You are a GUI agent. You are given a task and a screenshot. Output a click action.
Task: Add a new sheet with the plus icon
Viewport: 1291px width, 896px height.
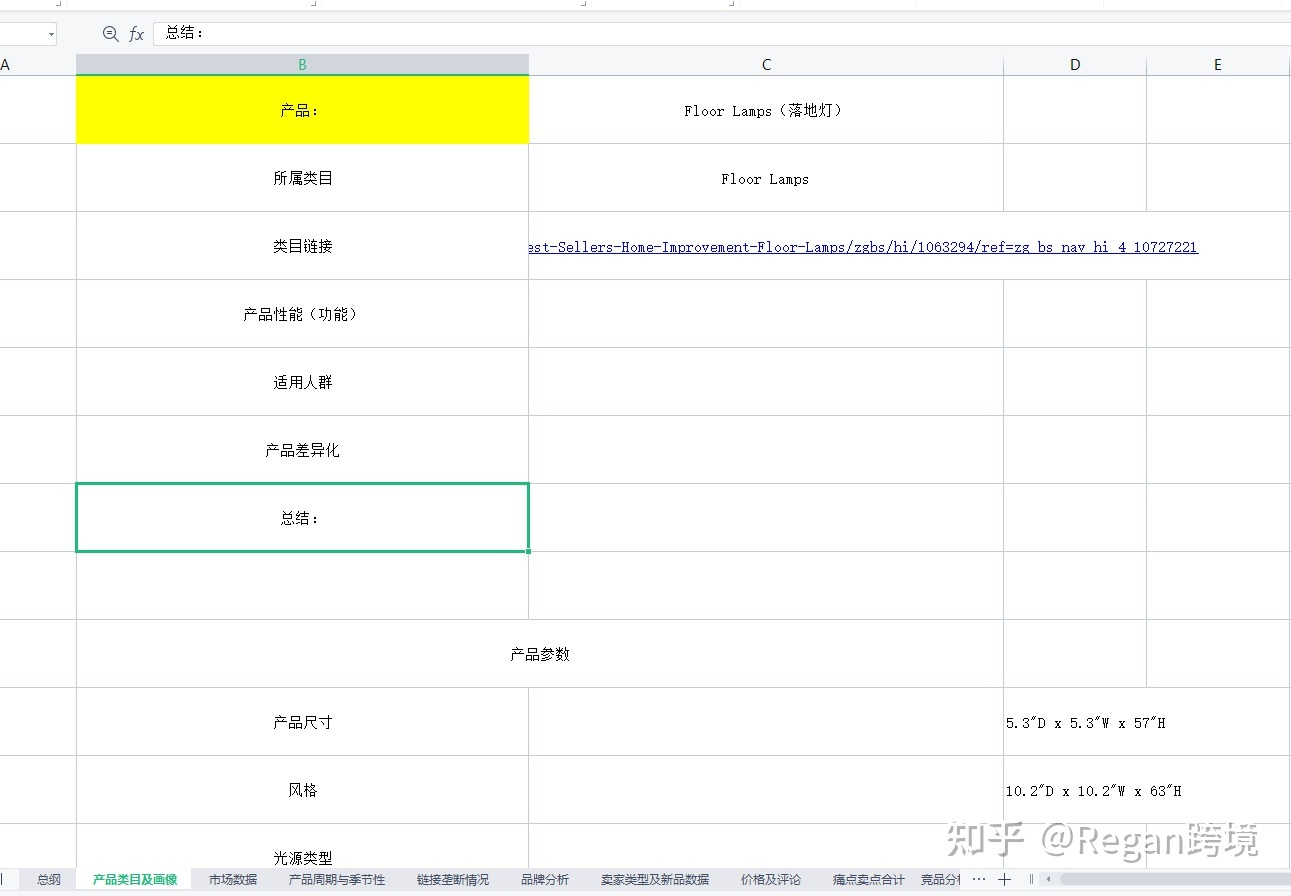click(1004, 879)
